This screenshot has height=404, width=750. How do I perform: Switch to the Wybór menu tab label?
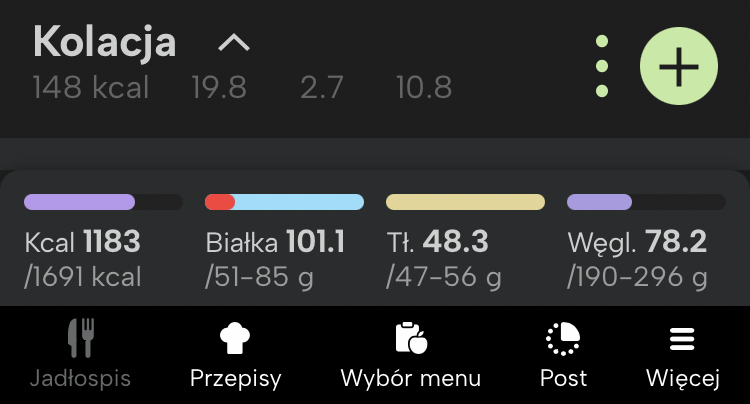(x=411, y=379)
